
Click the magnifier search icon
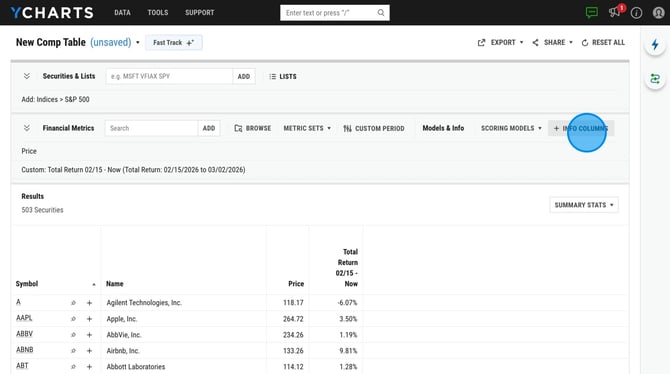coord(381,13)
